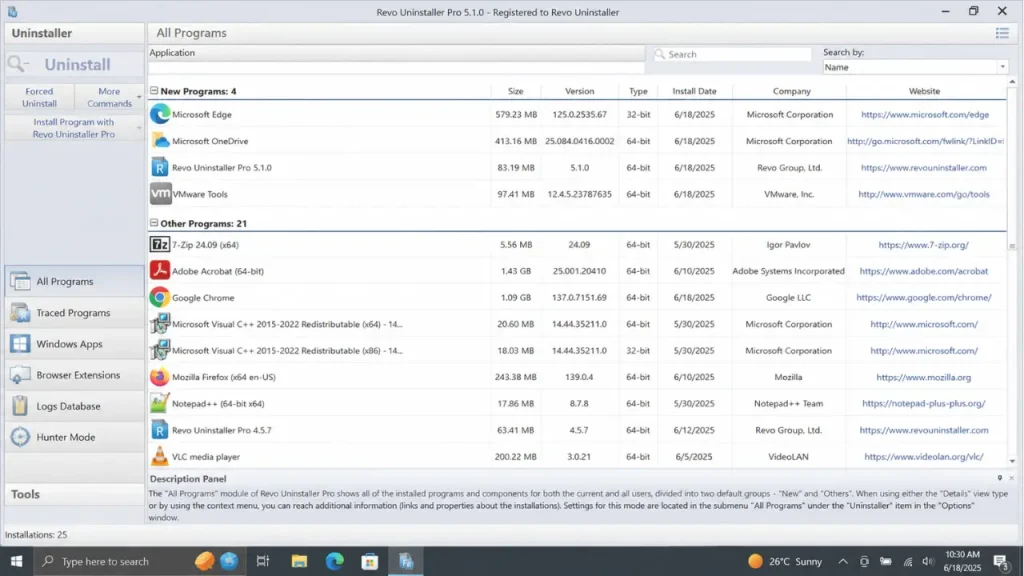The image size is (1024, 576).
Task: Click the program list scroll down arrow
Action: [1012, 461]
